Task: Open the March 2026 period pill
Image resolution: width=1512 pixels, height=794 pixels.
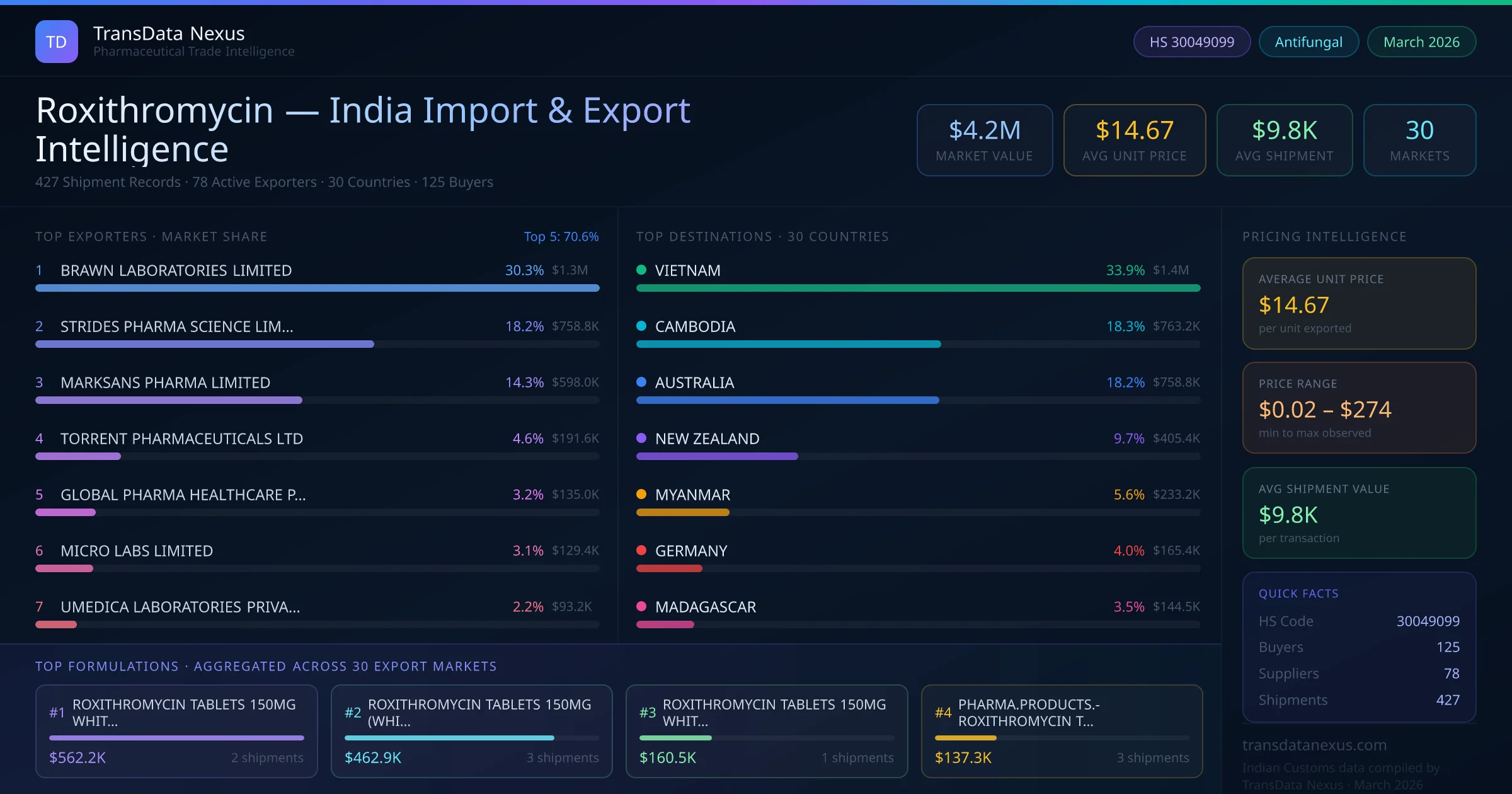Action: [1421, 42]
